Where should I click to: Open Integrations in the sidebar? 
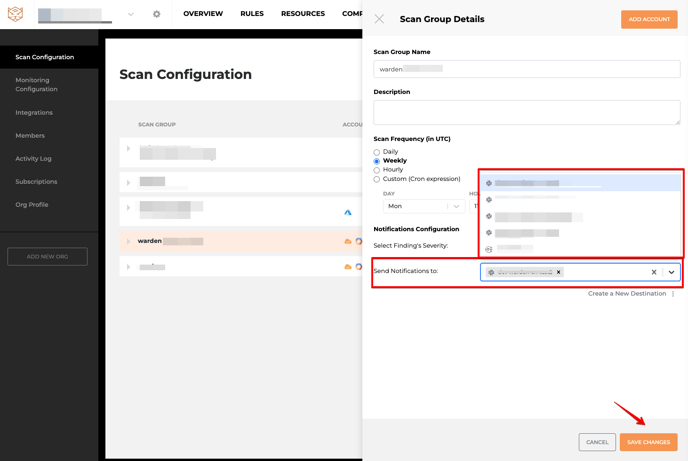point(34,113)
